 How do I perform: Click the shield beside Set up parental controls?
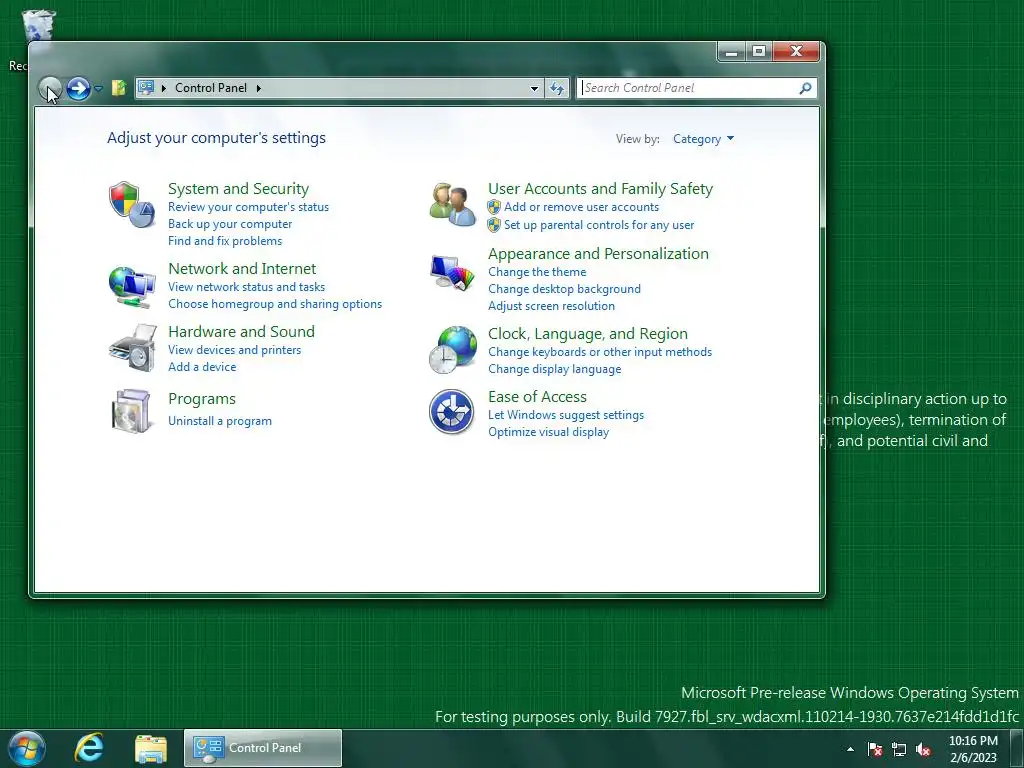[x=494, y=225]
